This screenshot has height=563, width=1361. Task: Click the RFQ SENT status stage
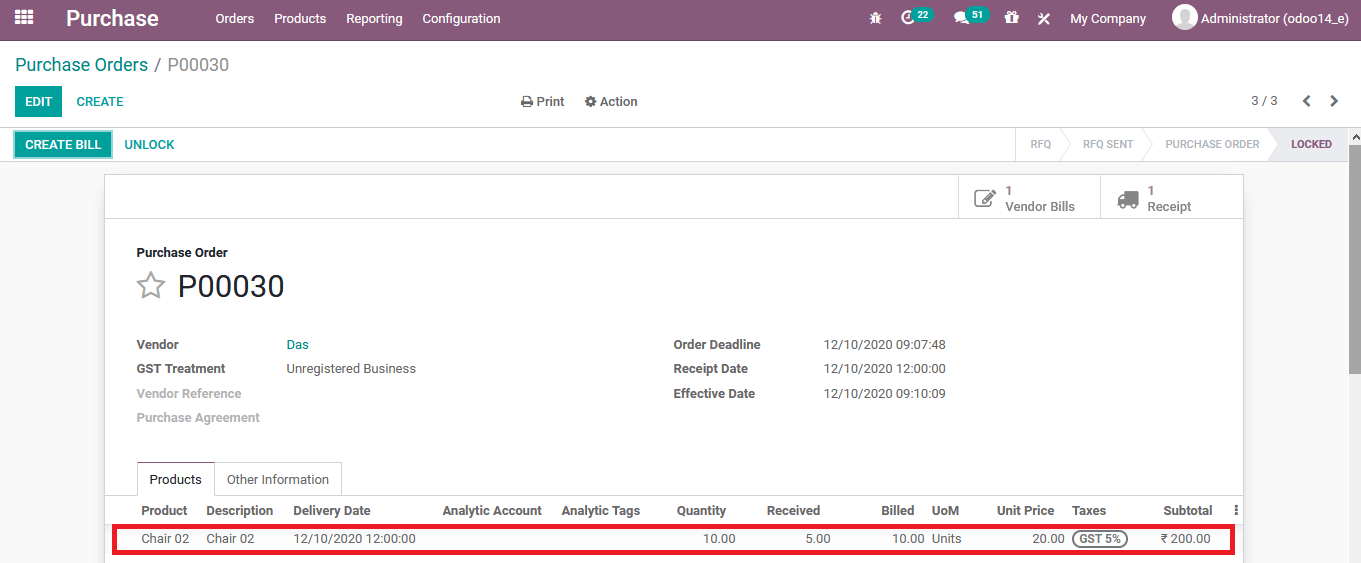pyautogui.click(x=1108, y=144)
